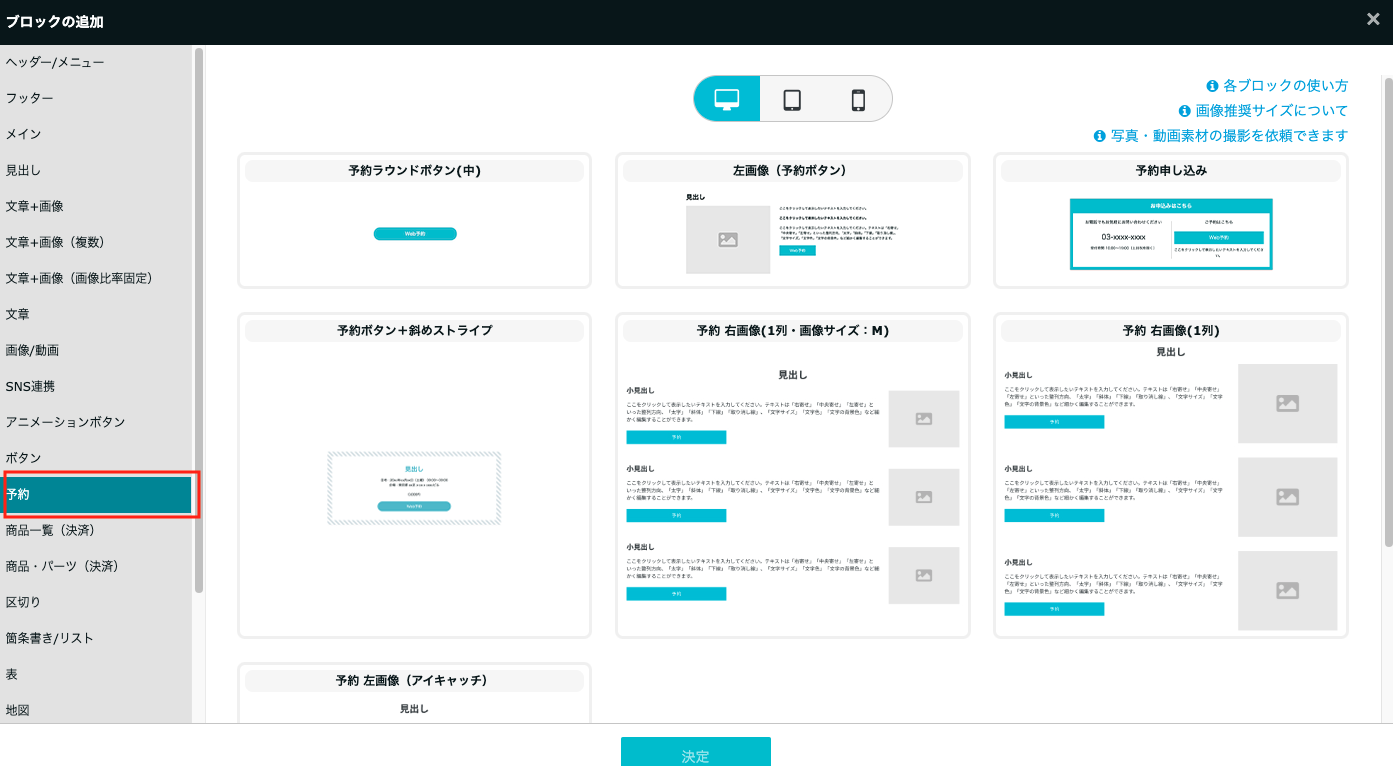Click the 決定 confirm button

coord(696,752)
